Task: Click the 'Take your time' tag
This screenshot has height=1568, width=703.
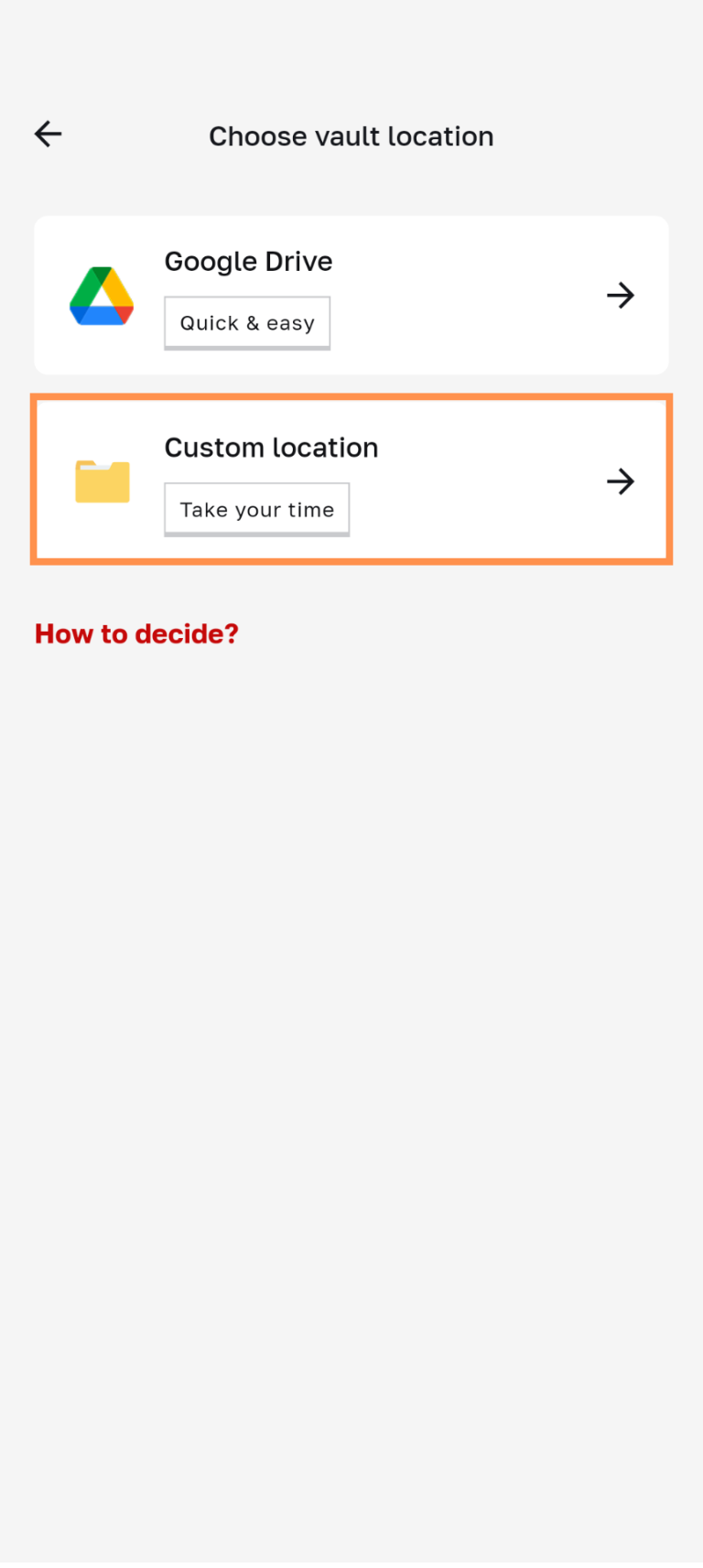Action: 256,510
